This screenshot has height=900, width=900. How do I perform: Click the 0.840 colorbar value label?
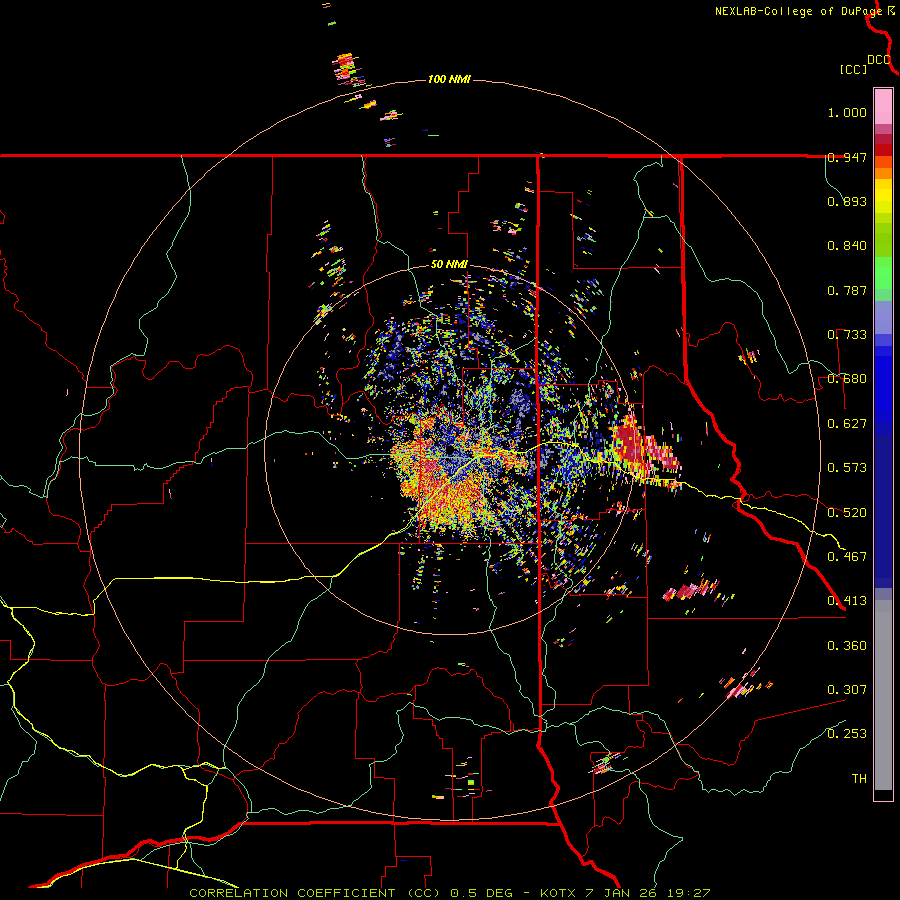847,246
